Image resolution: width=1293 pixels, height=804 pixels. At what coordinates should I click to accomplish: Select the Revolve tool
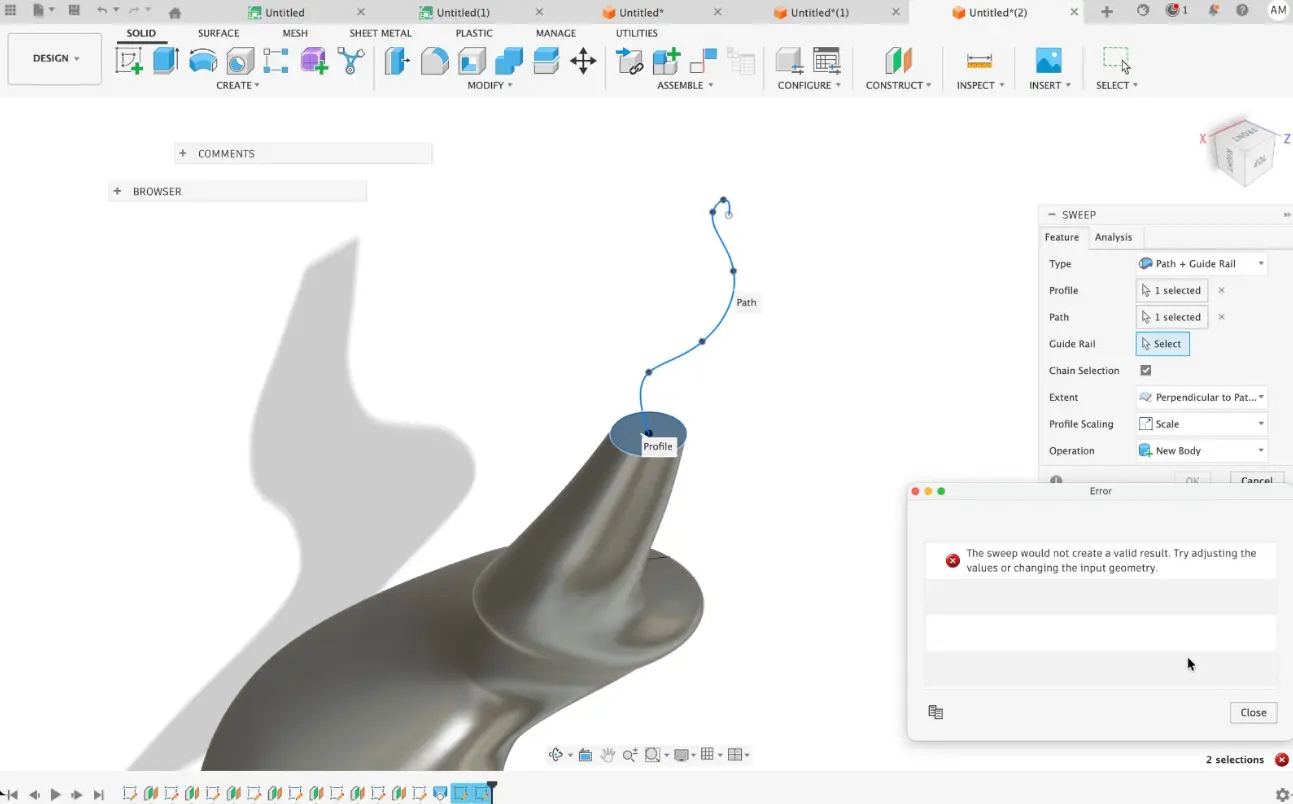[203, 61]
